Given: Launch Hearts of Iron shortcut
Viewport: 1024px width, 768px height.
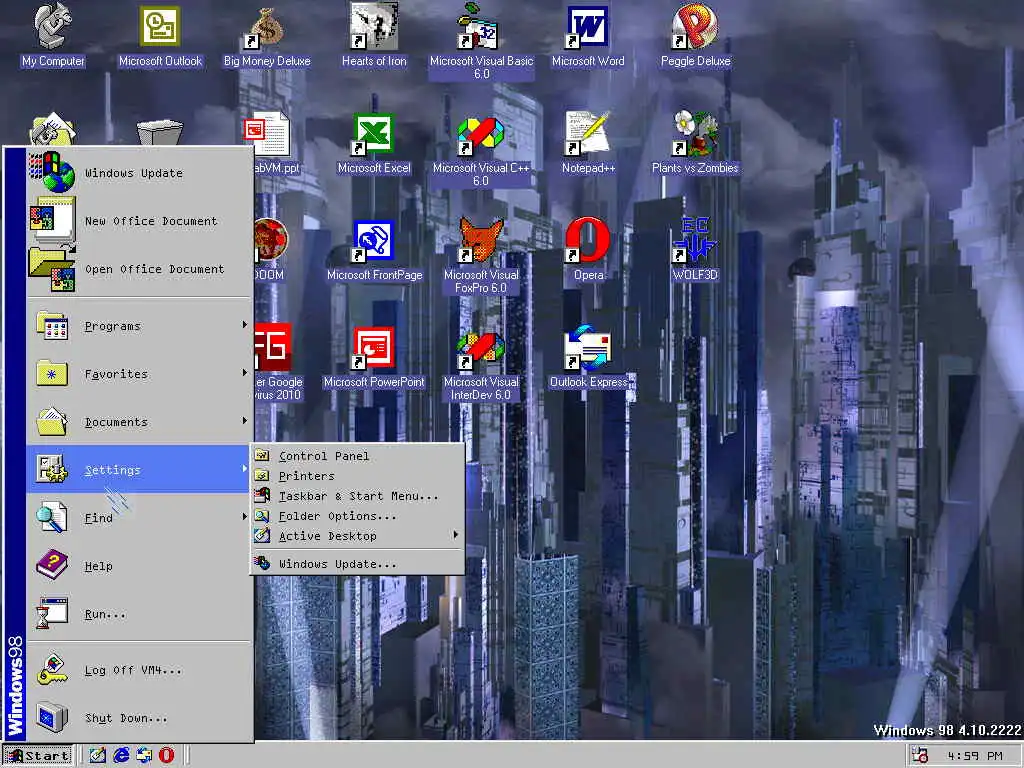Looking at the screenshot, I should [x=374, y=35].
